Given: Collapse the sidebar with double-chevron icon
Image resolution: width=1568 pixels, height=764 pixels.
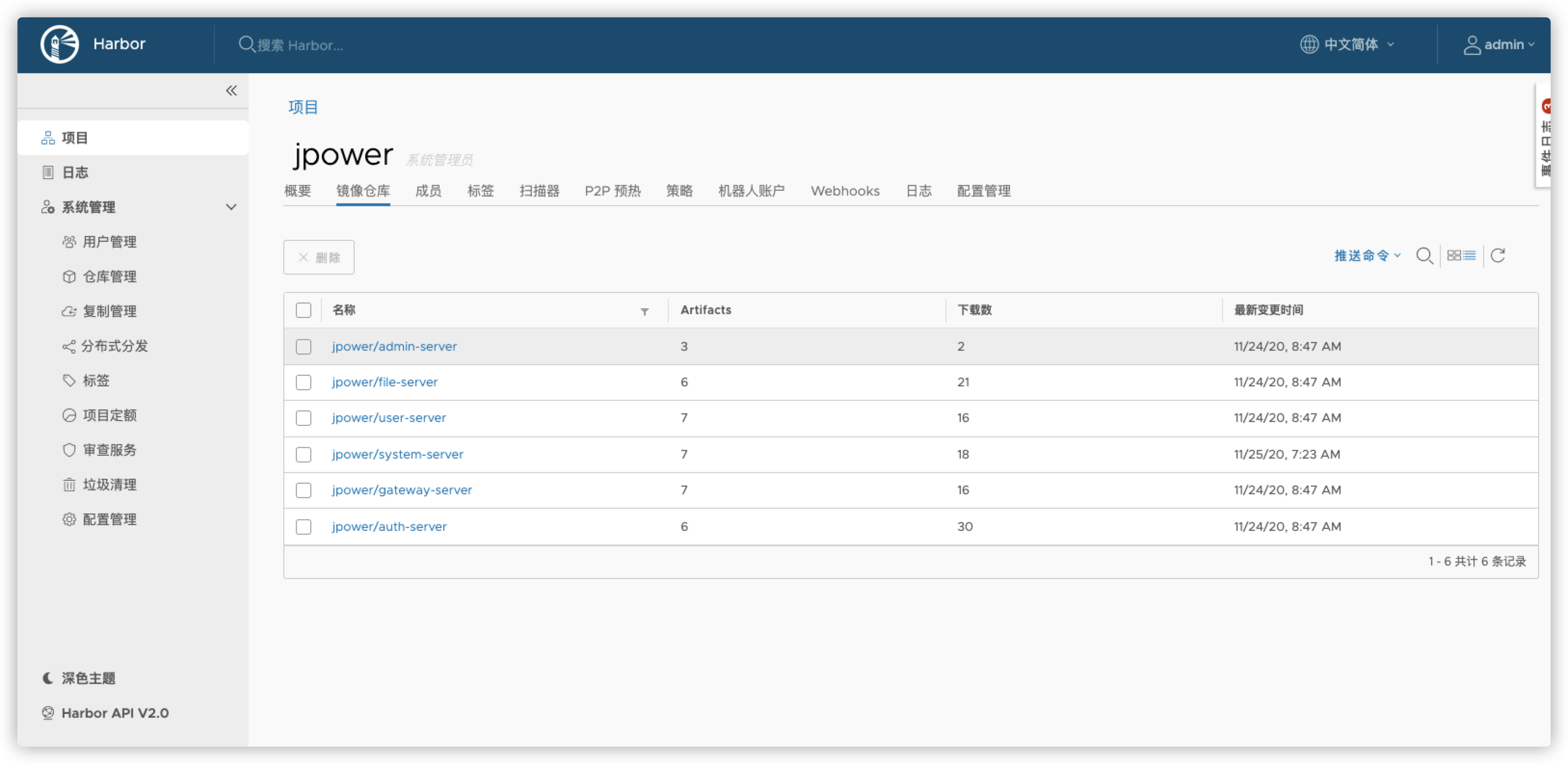Looking at the screenshot, I should pyautogui.click(x=231, y=91).
